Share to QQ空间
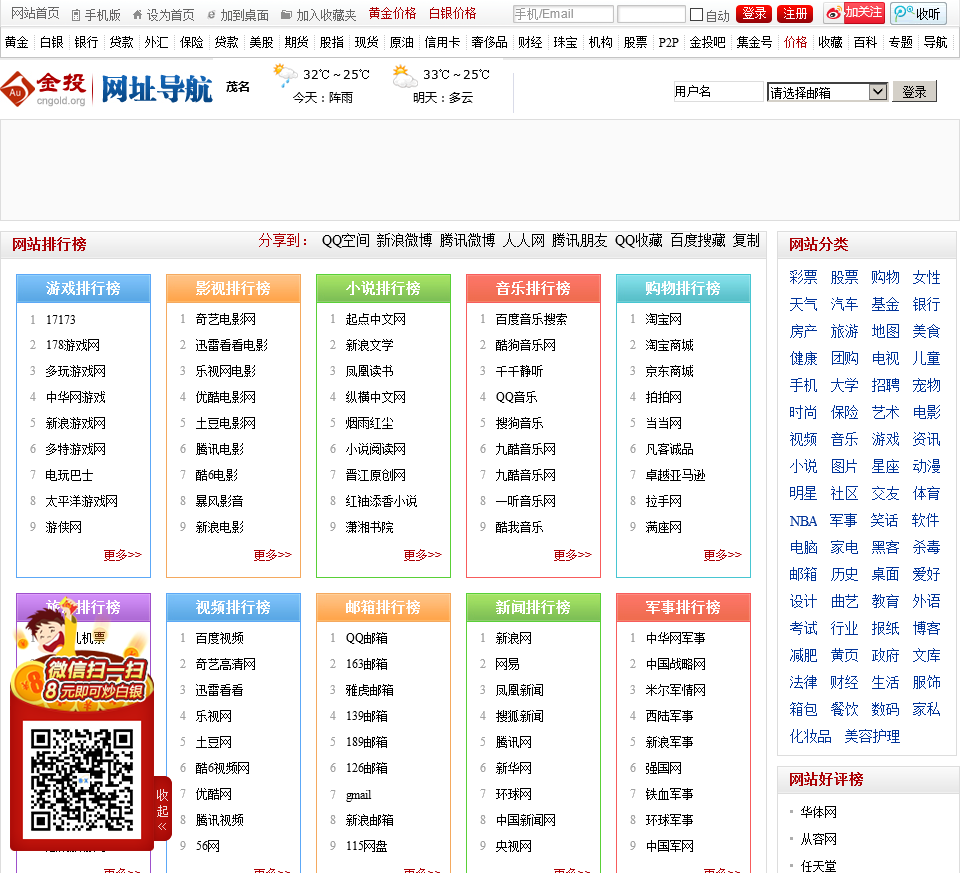This screenshot has height=873, width=960. pos(346,241)
